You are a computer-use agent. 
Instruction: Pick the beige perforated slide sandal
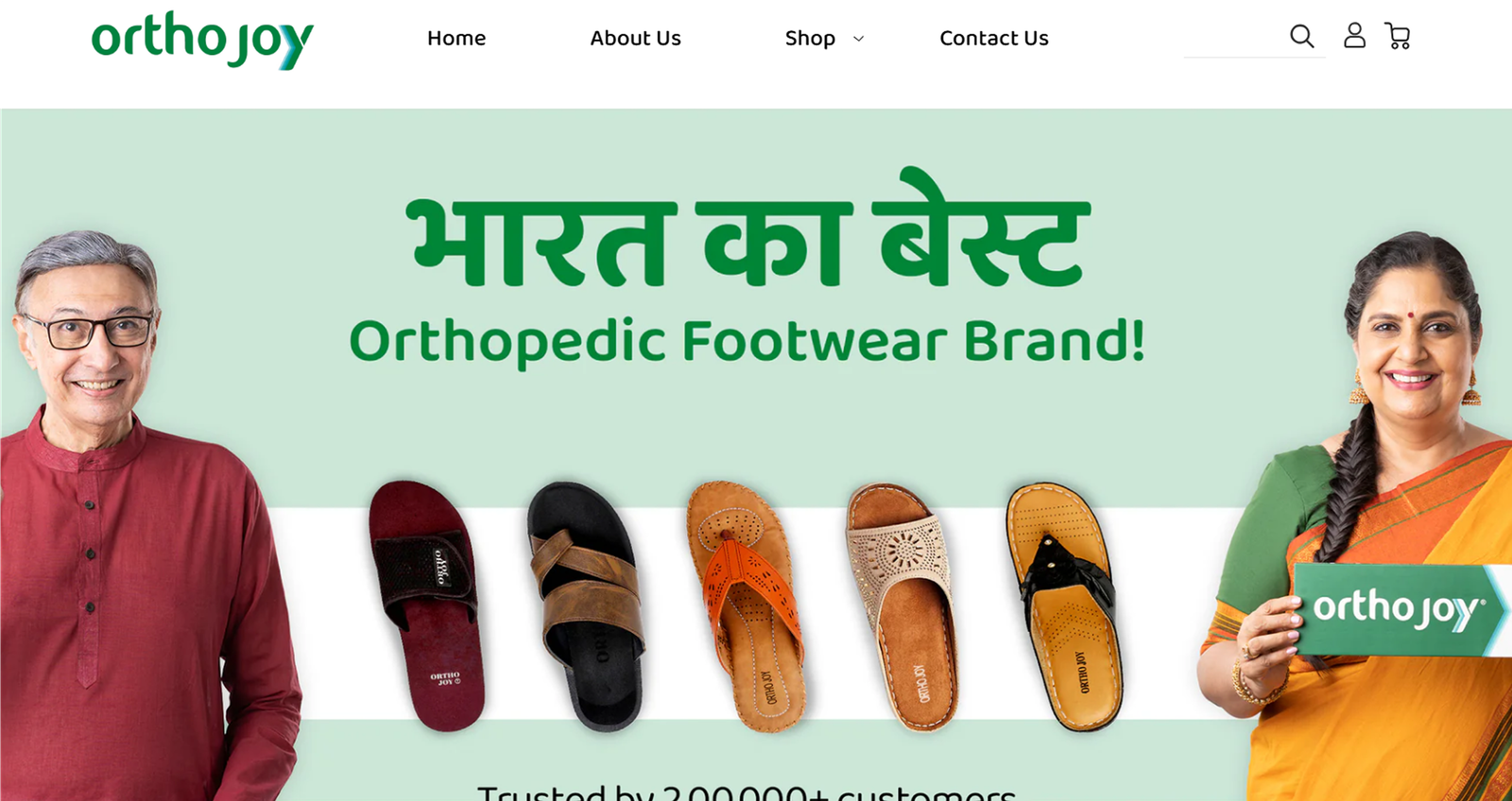pos(902,606)
